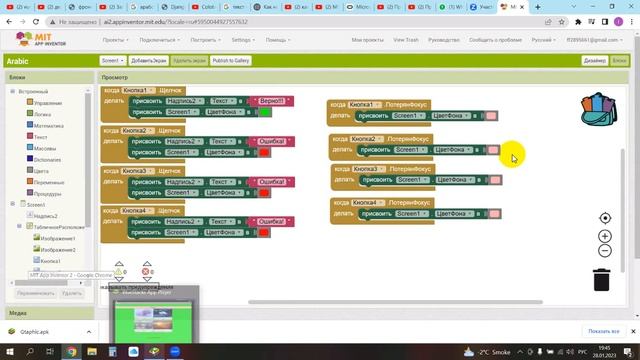Switch to Дизайнер view

coord(595,60)
